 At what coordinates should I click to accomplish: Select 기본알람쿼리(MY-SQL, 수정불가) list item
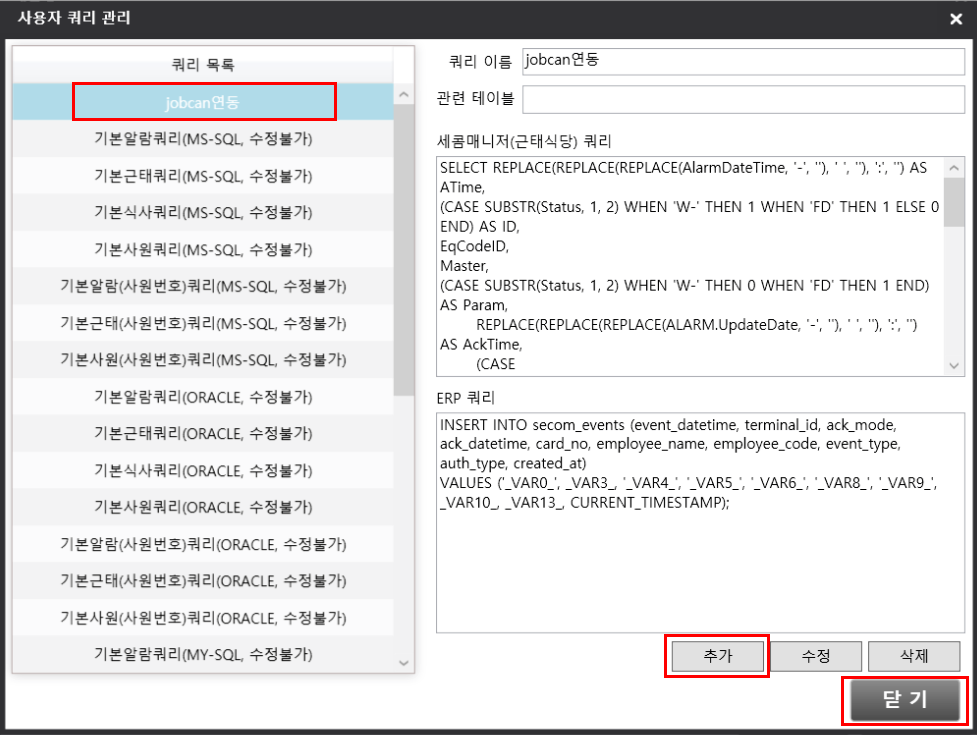(203, 655)
